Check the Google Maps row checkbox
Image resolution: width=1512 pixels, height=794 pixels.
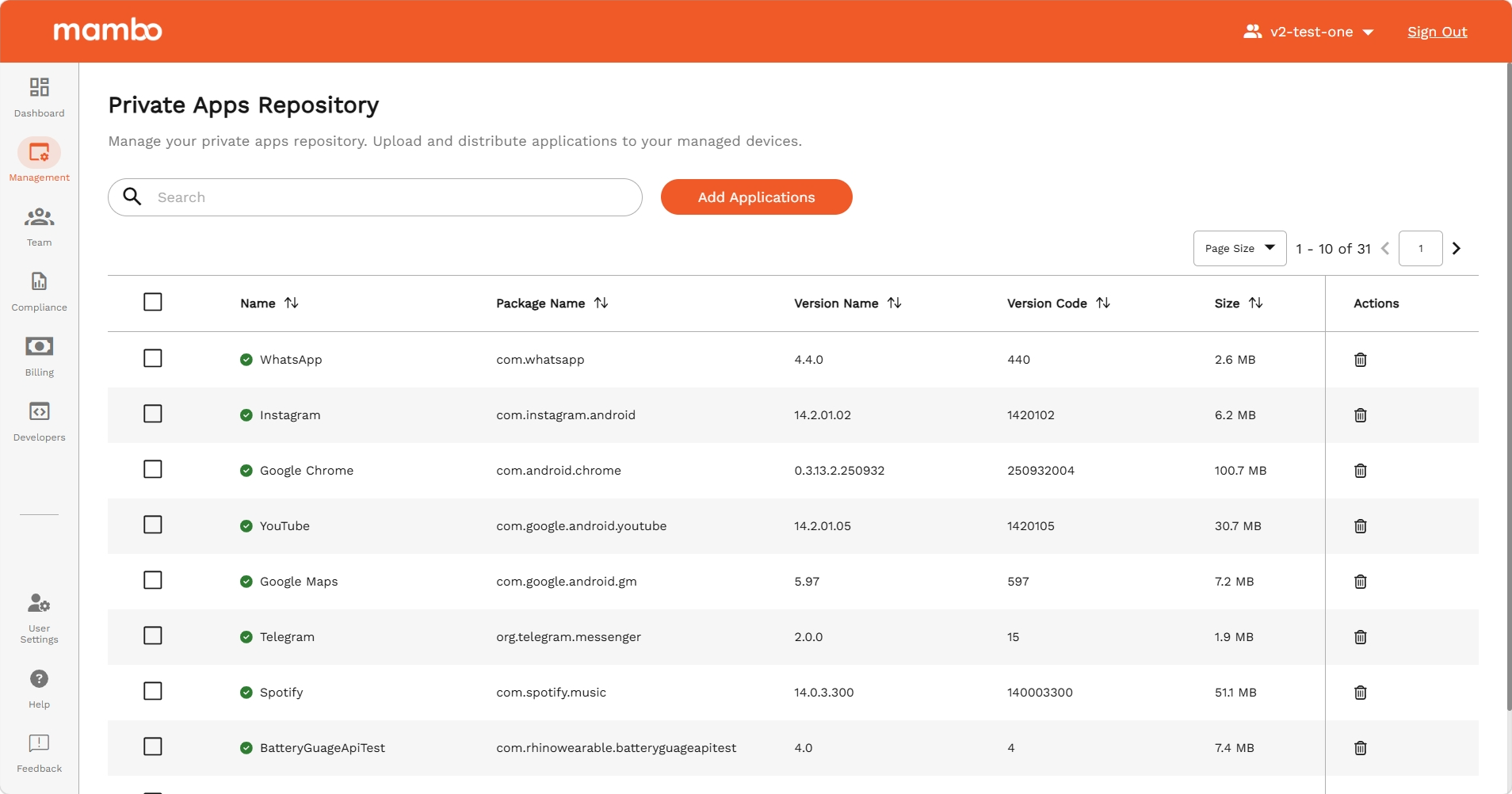tap(153, 580)
